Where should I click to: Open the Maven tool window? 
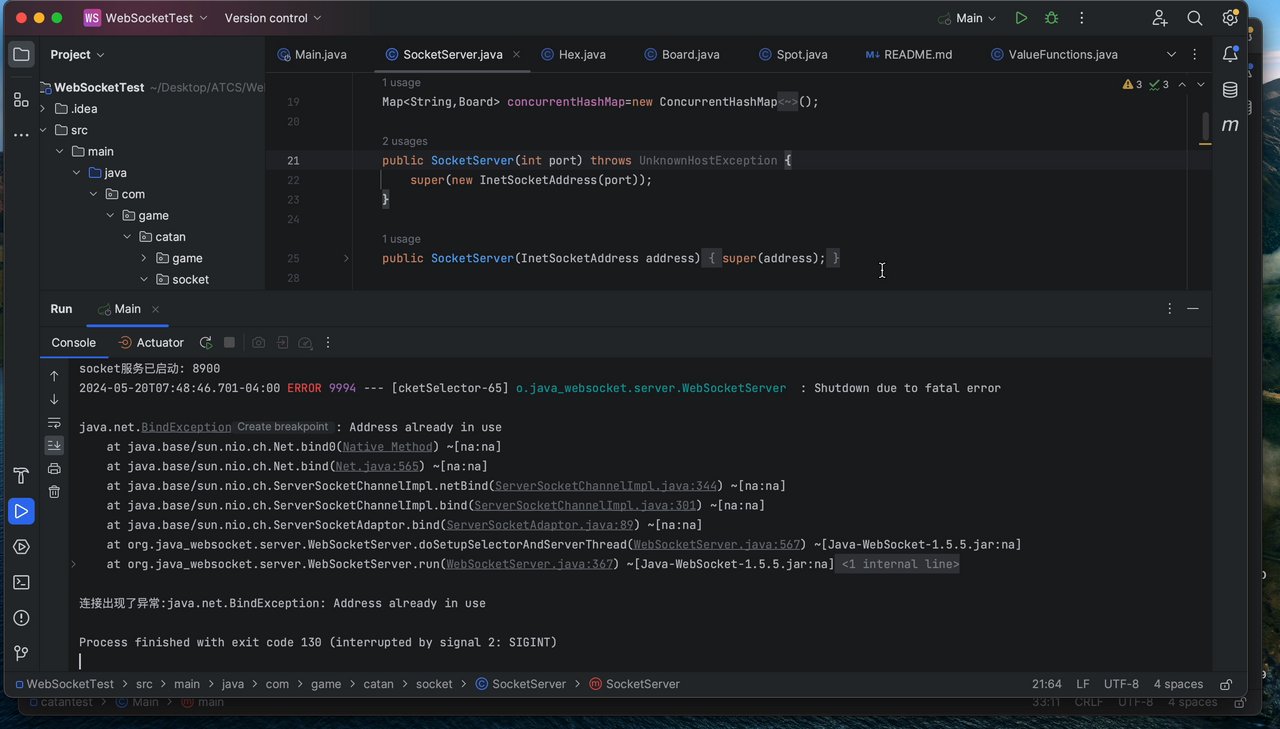[x=1230, y=125]
